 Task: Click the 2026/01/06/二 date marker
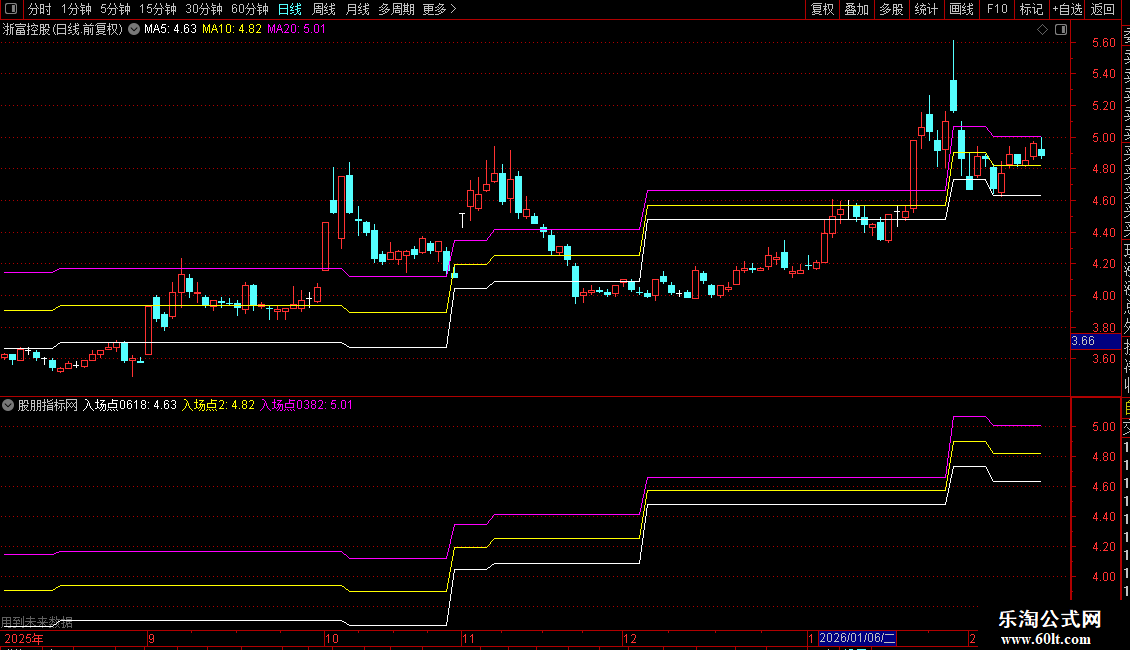pos(858,638)
